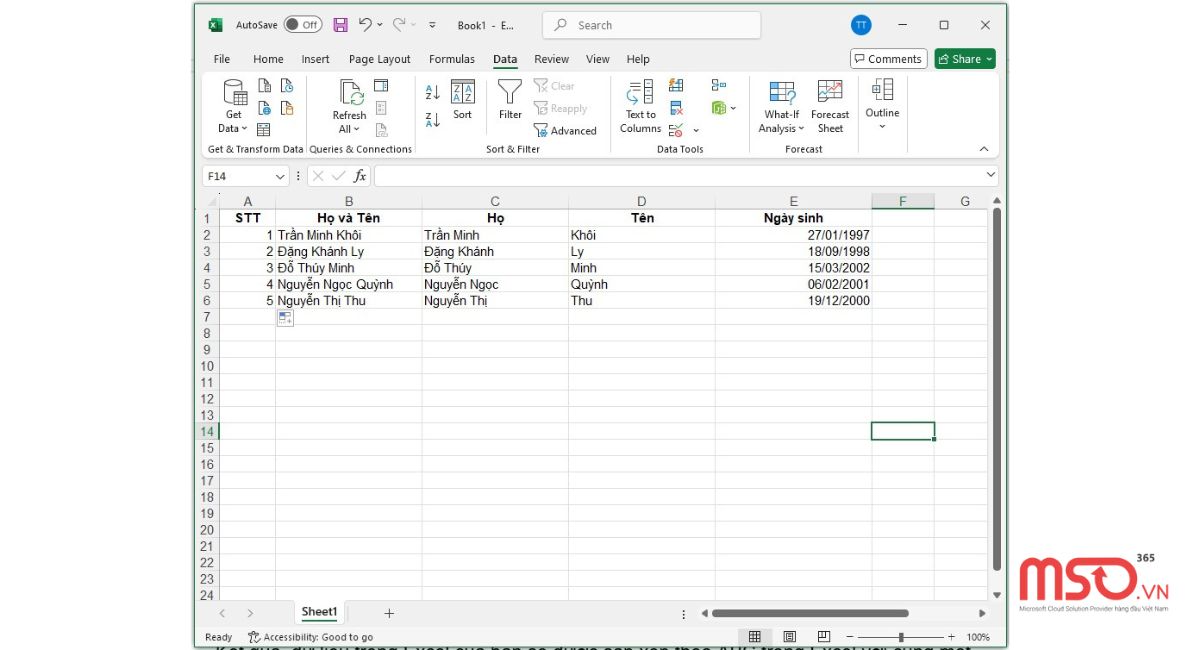Click zoom in plus button

(x=950, y=637)
